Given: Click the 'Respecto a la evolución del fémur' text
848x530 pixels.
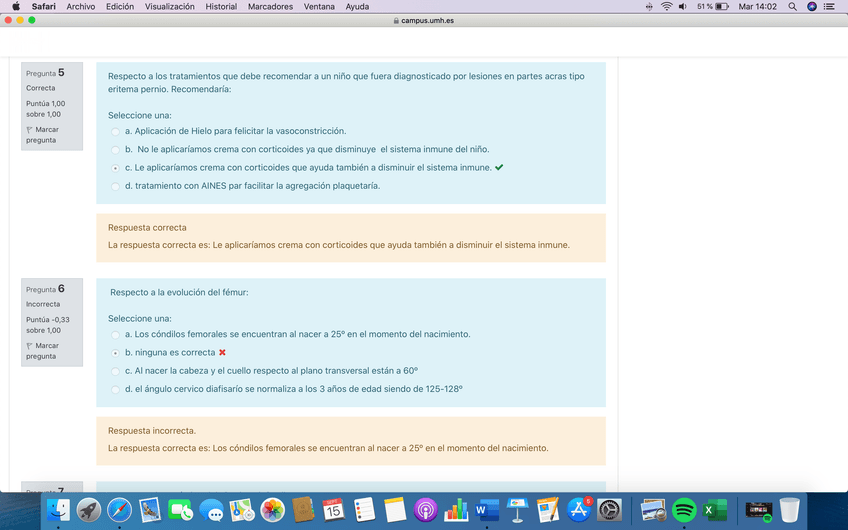Looking at the screenshot, I should [179, 293].
